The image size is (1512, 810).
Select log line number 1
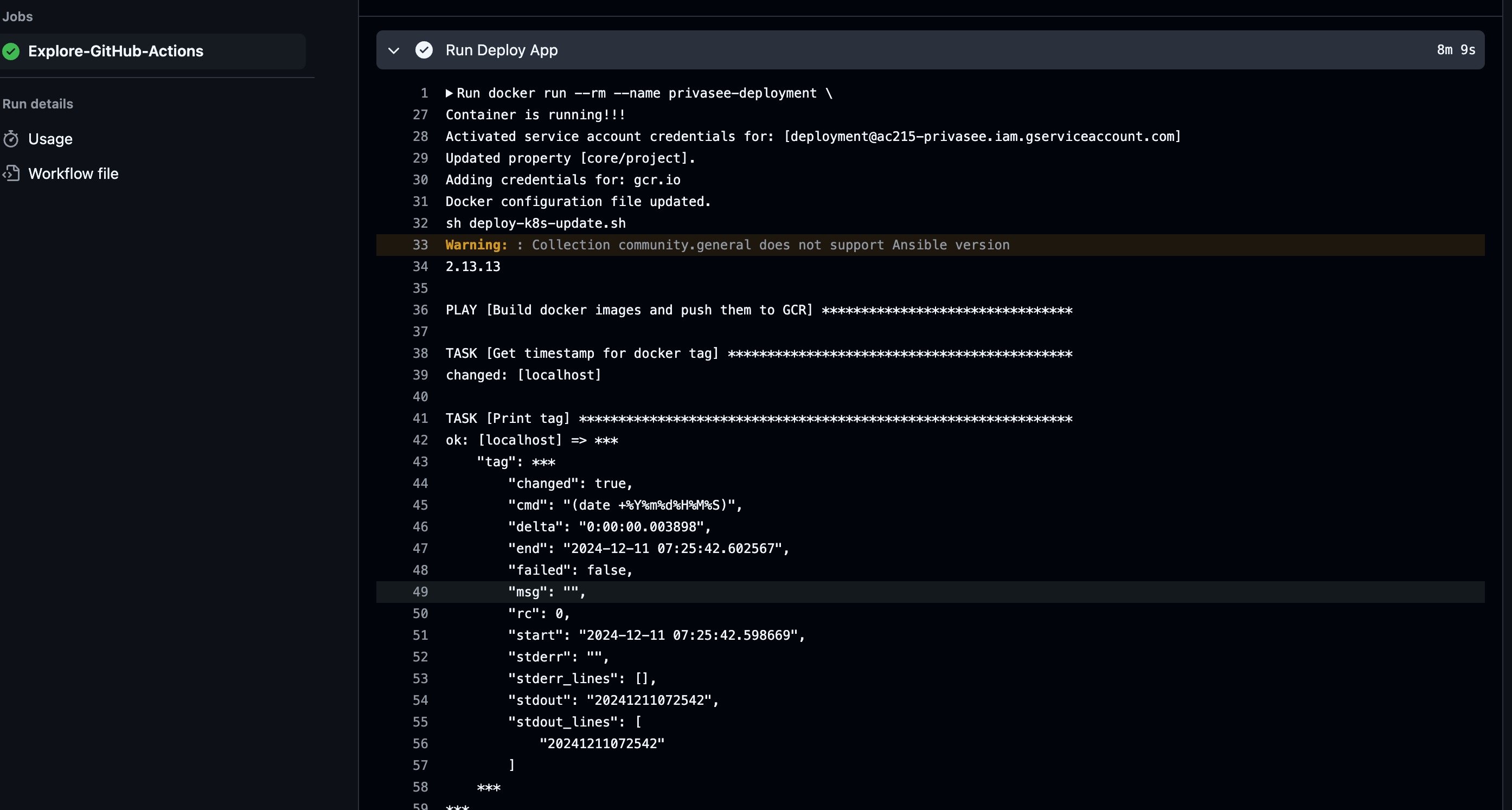[424, 93]
